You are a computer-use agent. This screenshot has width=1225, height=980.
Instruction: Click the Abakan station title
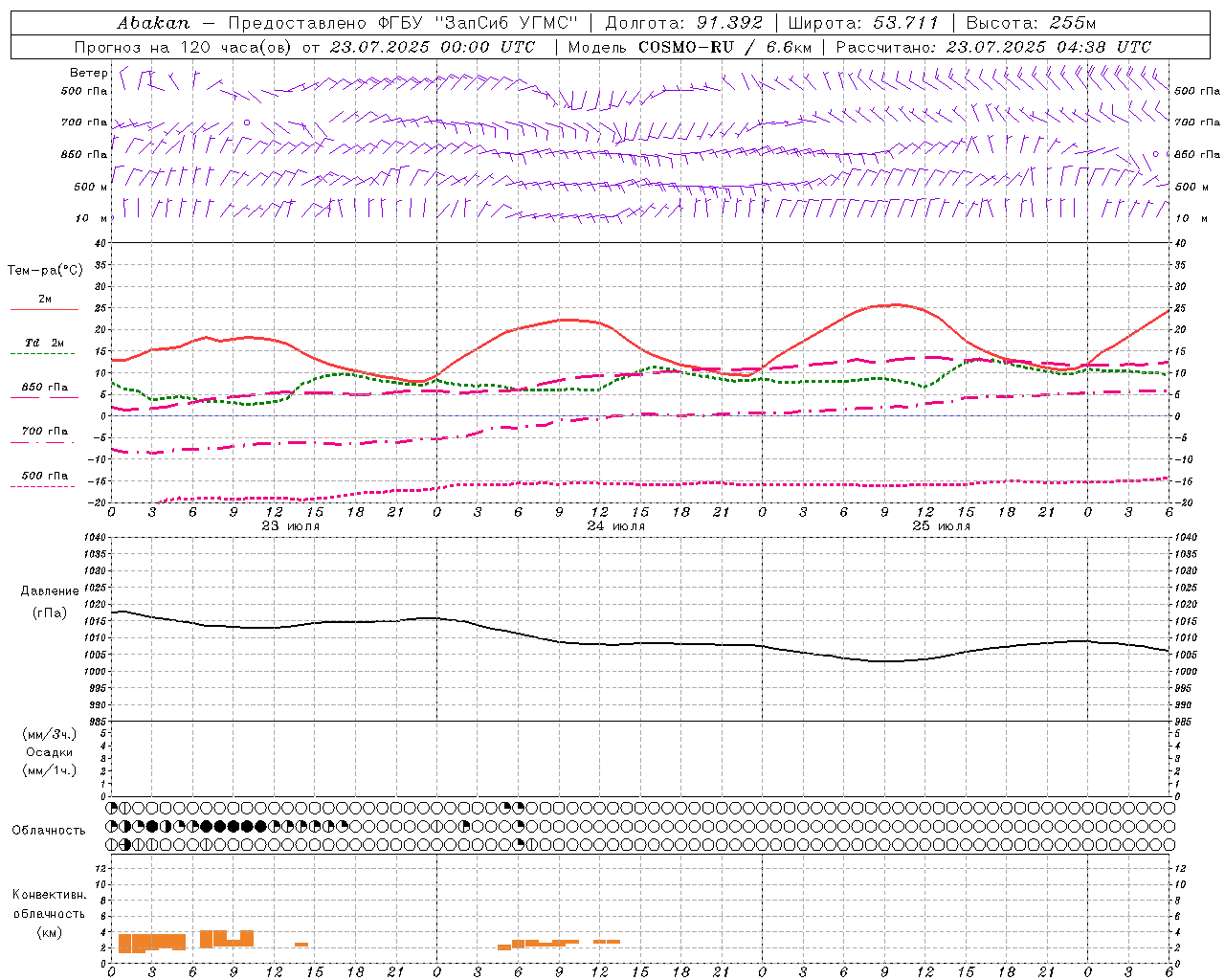pos(153,23)
